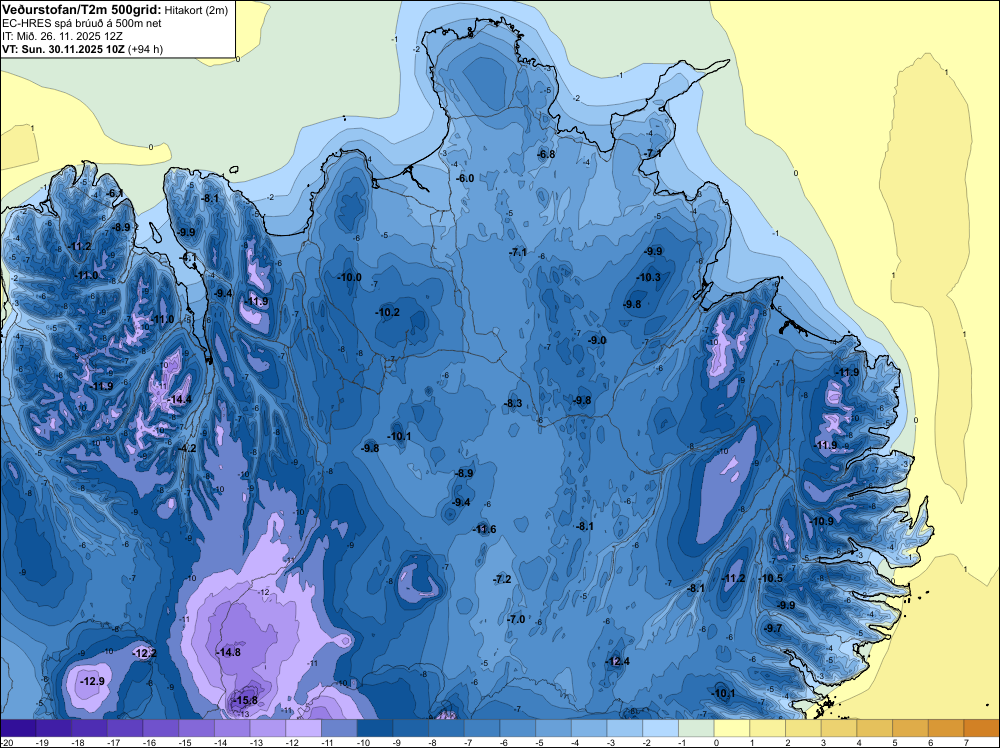Screen dimensions: 1000x748
Task: Click the initial time 'IT: Mið. 26. 11. 2025 12Z'
Action: point(62,36)
